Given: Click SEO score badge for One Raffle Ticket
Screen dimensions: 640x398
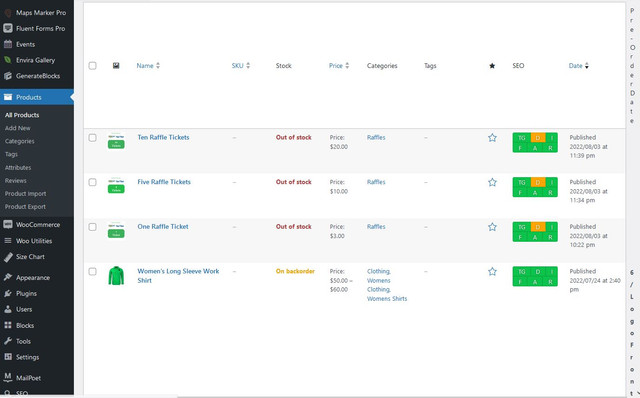Looking at the screenshot, I should click(535, 232).
